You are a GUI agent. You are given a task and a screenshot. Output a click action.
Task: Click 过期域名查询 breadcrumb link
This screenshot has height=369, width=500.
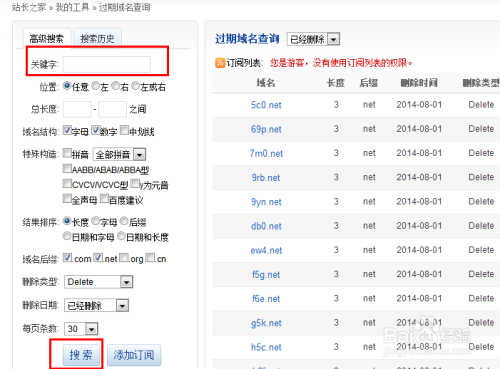124,7
